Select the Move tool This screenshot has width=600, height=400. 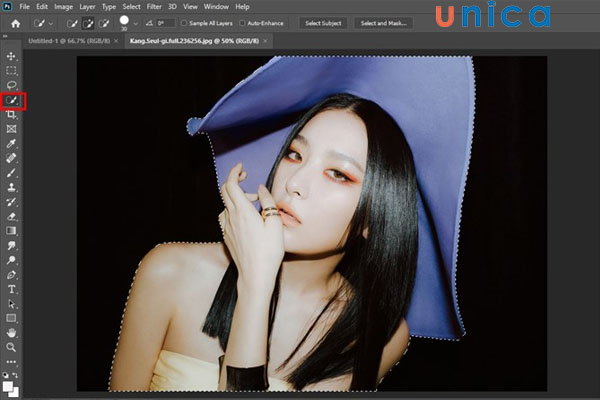11,56
